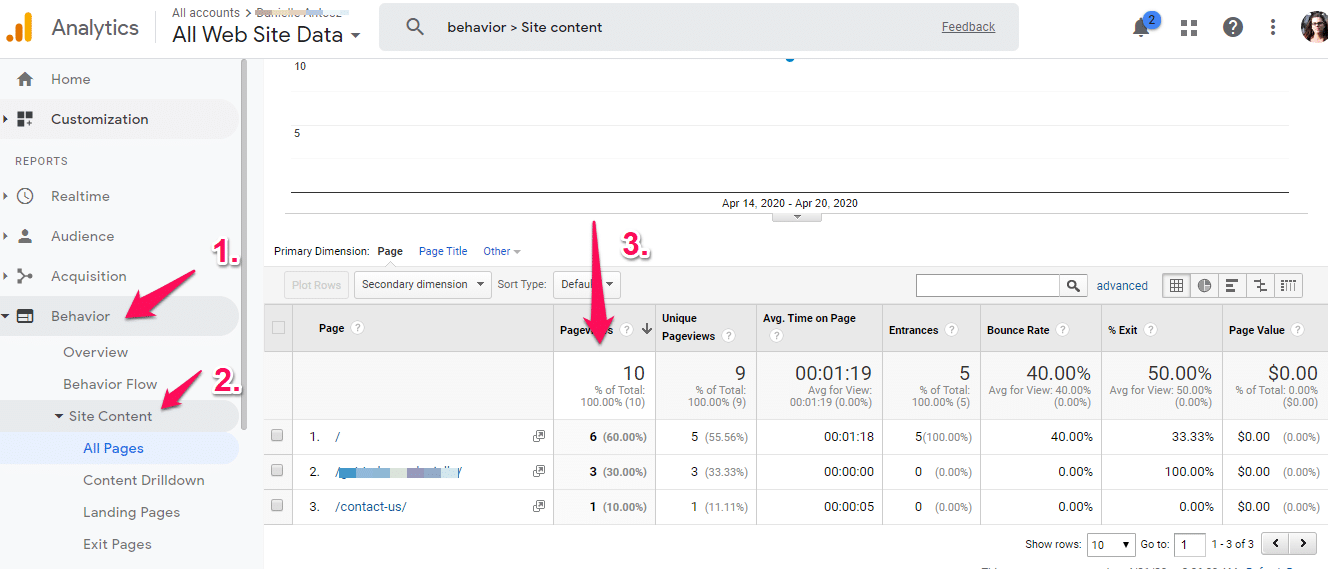Toggle the select-all checkbox in table header
Viewport: 1328px width, 569px height.
[278, 328]
